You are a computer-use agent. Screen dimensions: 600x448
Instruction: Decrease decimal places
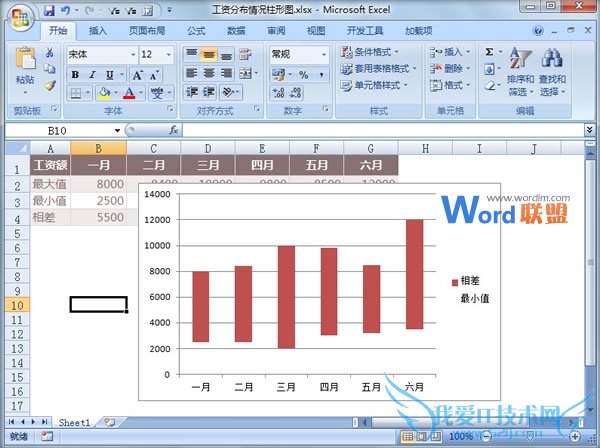(x=295, y=92)
